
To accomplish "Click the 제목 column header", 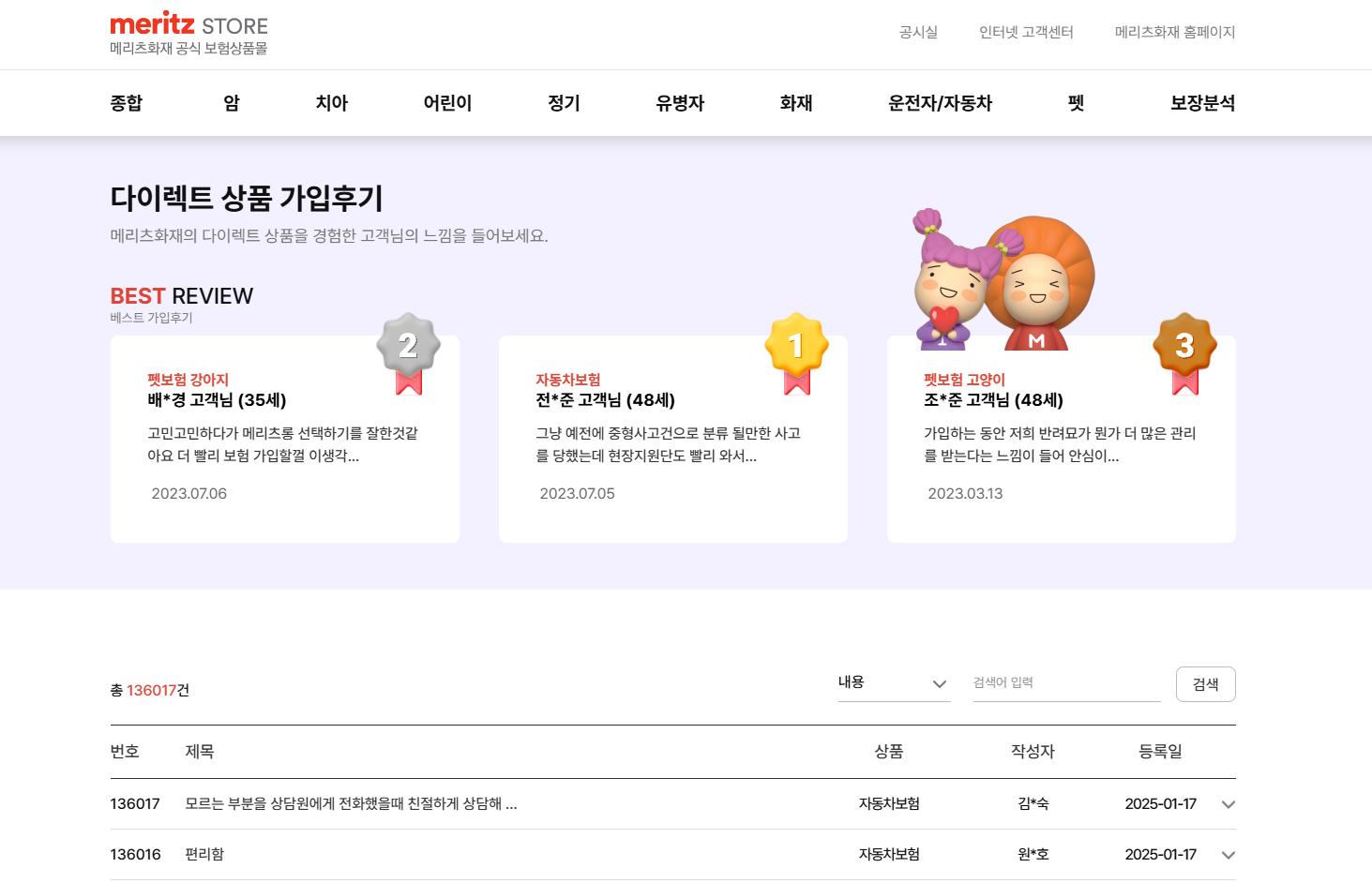I will 200,751.
